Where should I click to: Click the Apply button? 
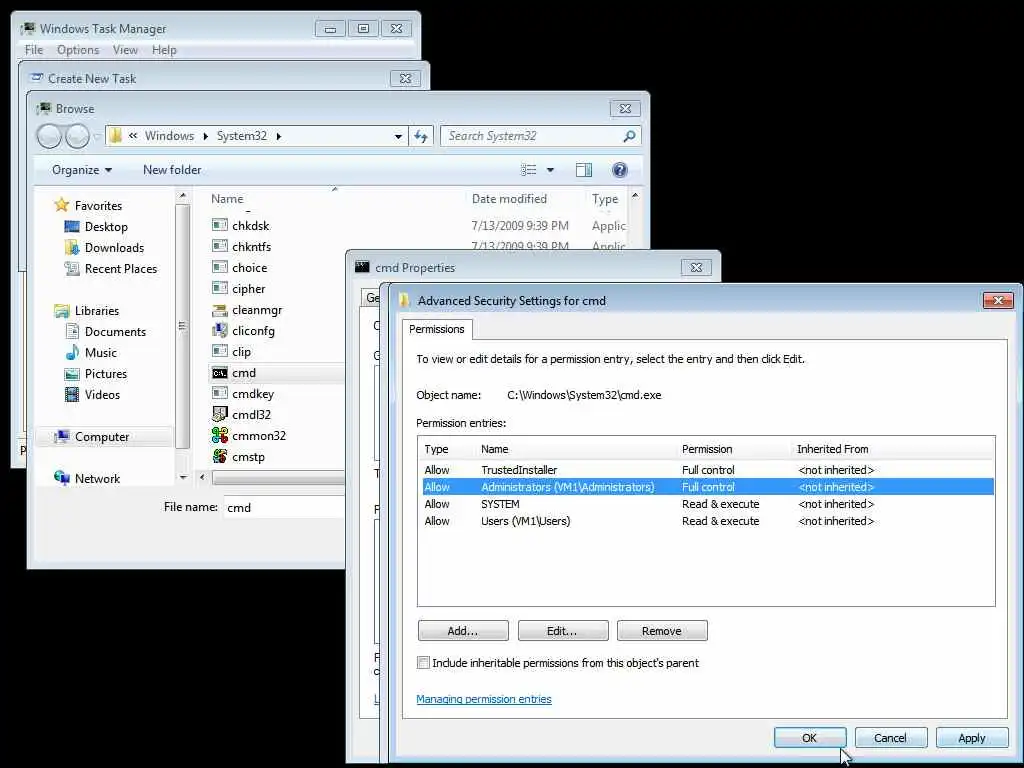click(x=972, y=738)
